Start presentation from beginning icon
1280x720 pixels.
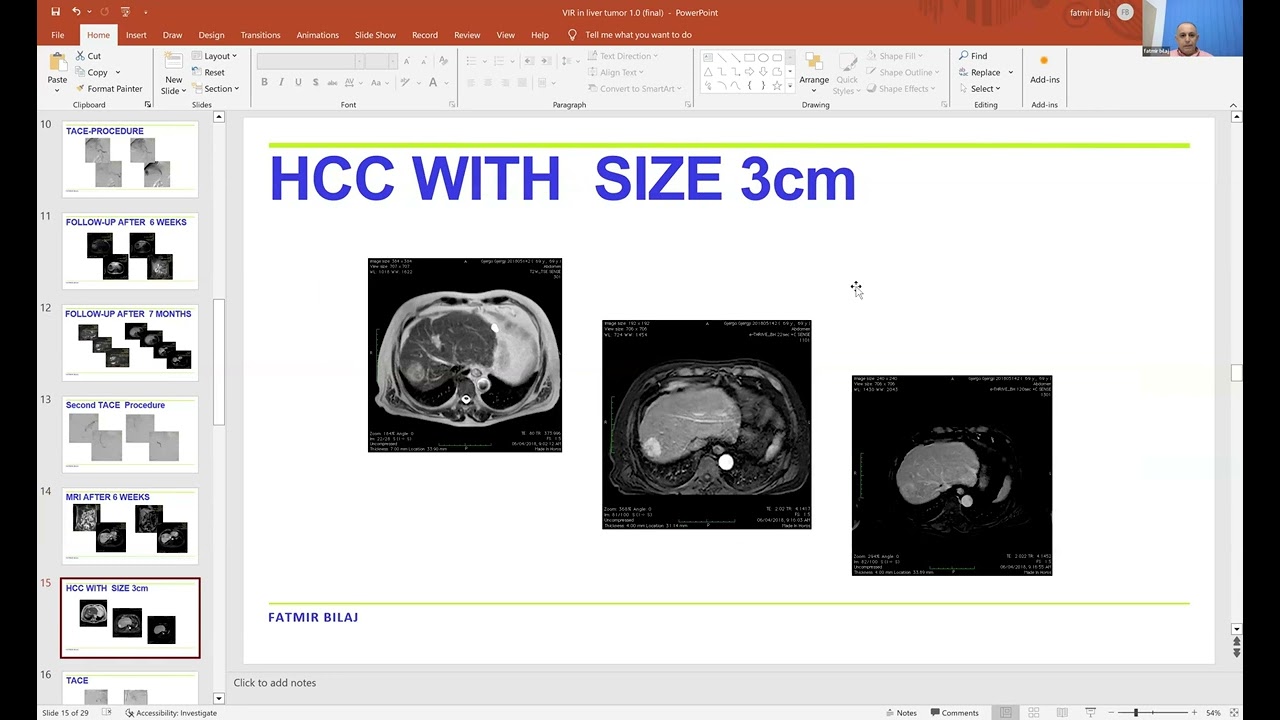[x=126, y=12]
